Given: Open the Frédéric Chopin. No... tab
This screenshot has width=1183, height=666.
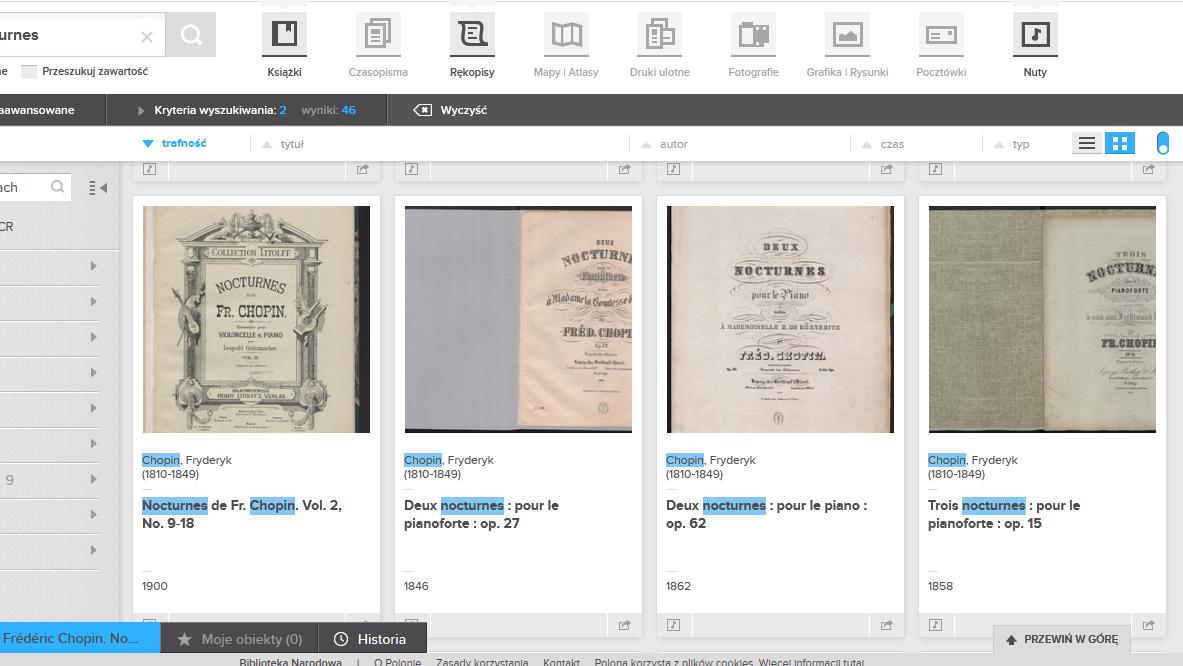Looking at the screenshot, I should 79,638.
